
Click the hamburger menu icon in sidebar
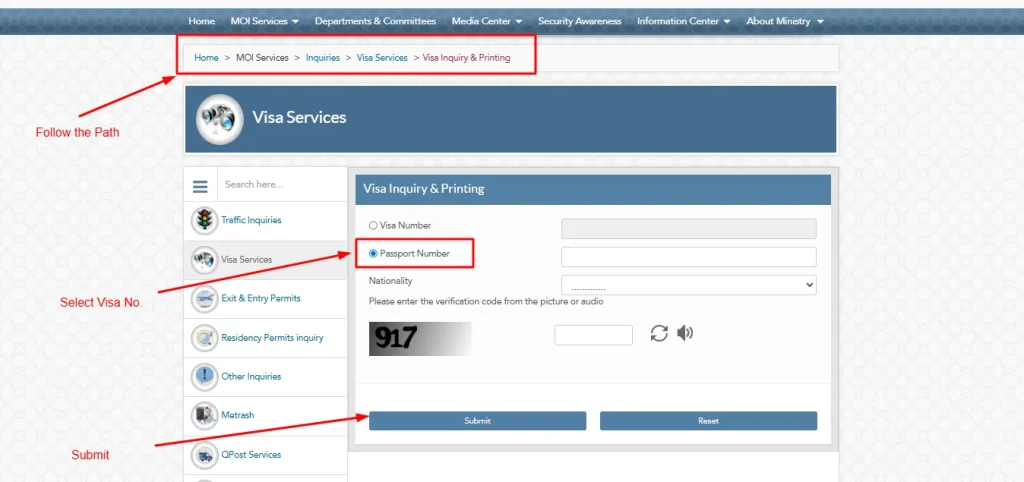coord(200,186)
